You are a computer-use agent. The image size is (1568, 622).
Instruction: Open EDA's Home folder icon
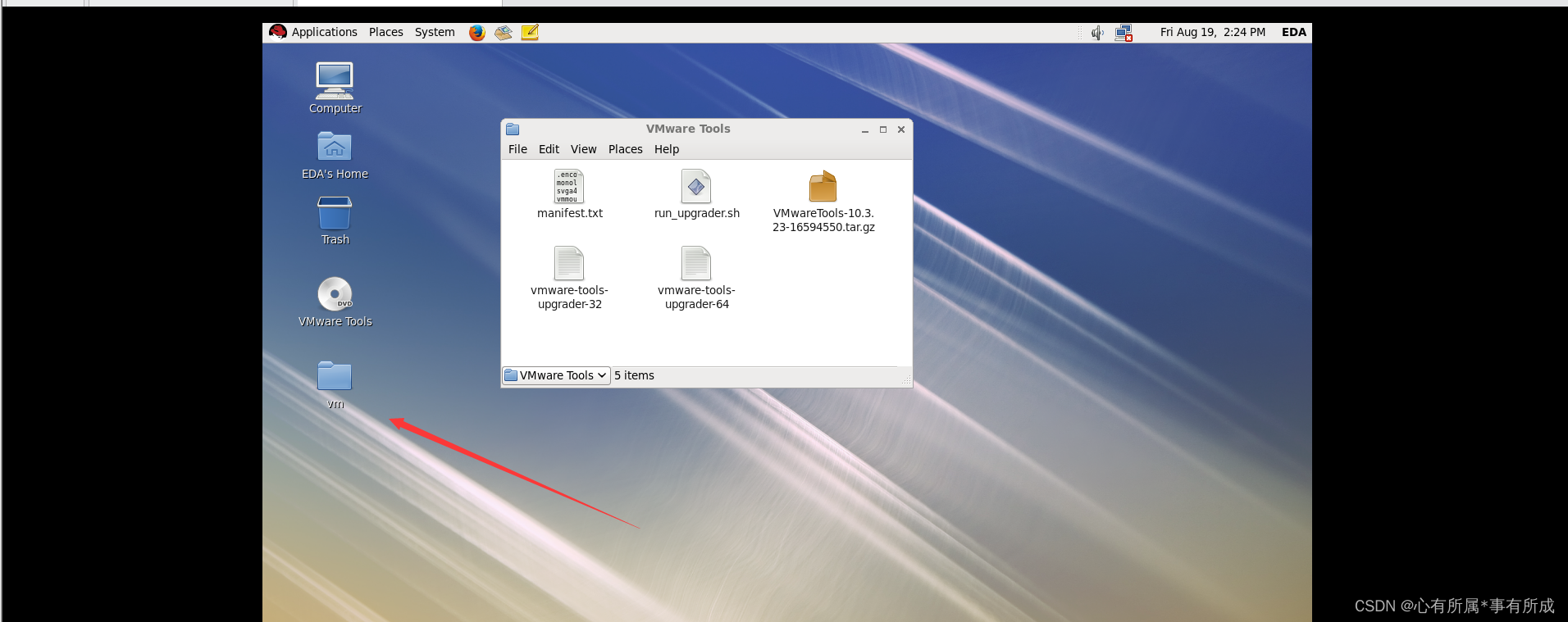[335, 147]
